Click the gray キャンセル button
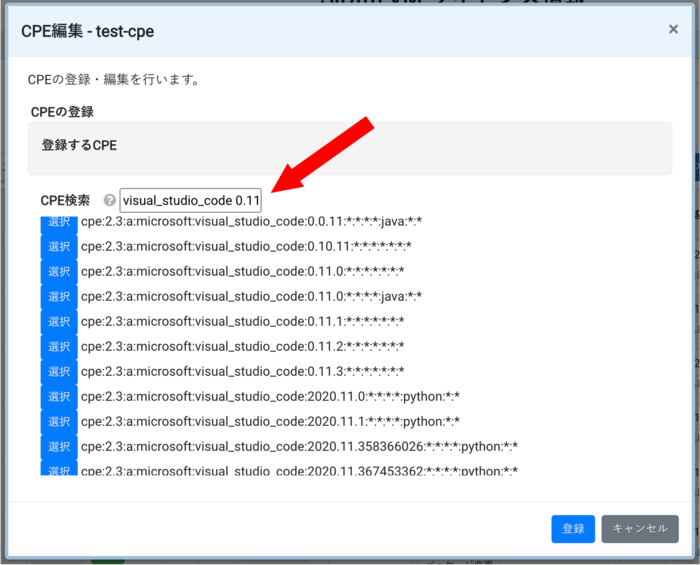The width and height of the screenshot is (700, 565). (x=640, y=529)
